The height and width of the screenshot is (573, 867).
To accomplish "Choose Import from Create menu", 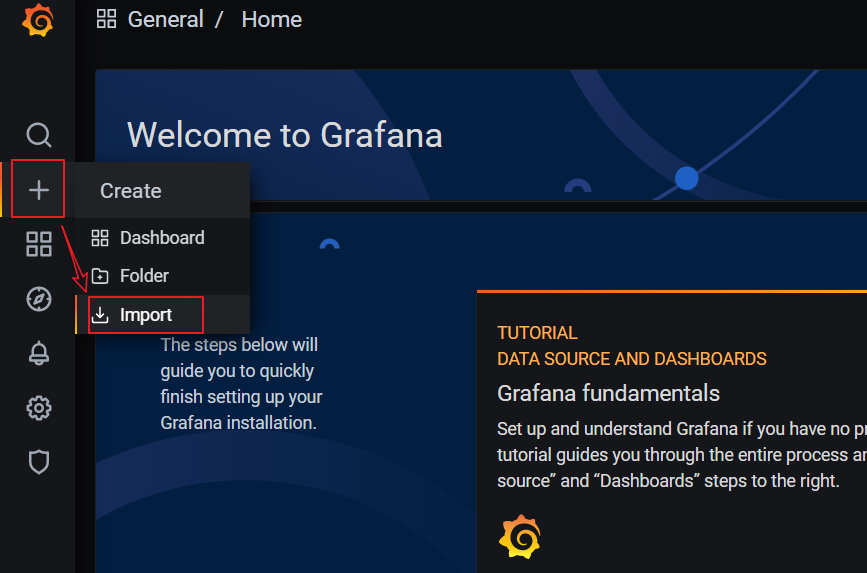I will point(162,314).
